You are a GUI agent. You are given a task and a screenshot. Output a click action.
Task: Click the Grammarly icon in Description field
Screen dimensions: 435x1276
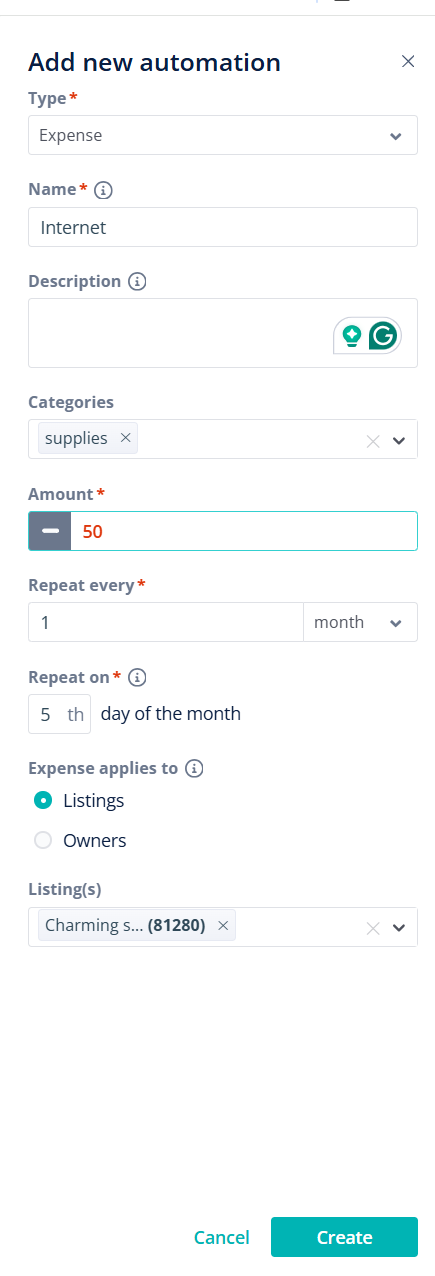pyautogui.click(x=384, y=336)
